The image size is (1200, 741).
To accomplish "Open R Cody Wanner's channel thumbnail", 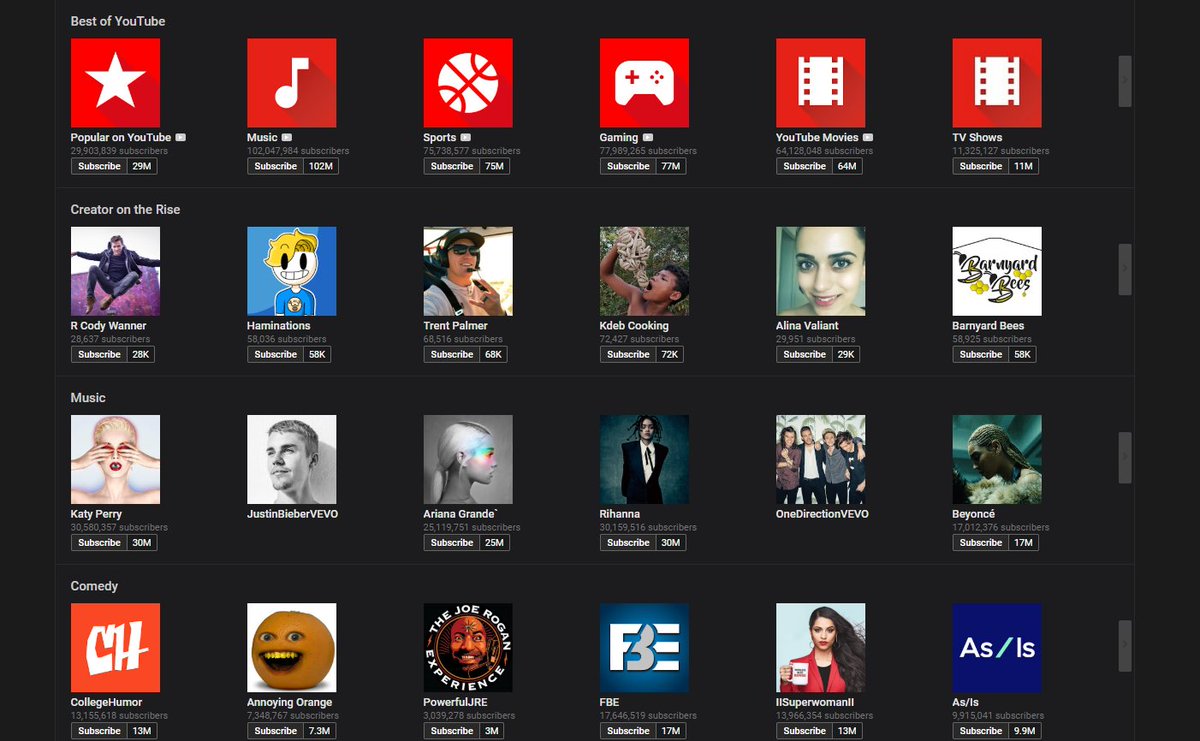I will point(115,271).
